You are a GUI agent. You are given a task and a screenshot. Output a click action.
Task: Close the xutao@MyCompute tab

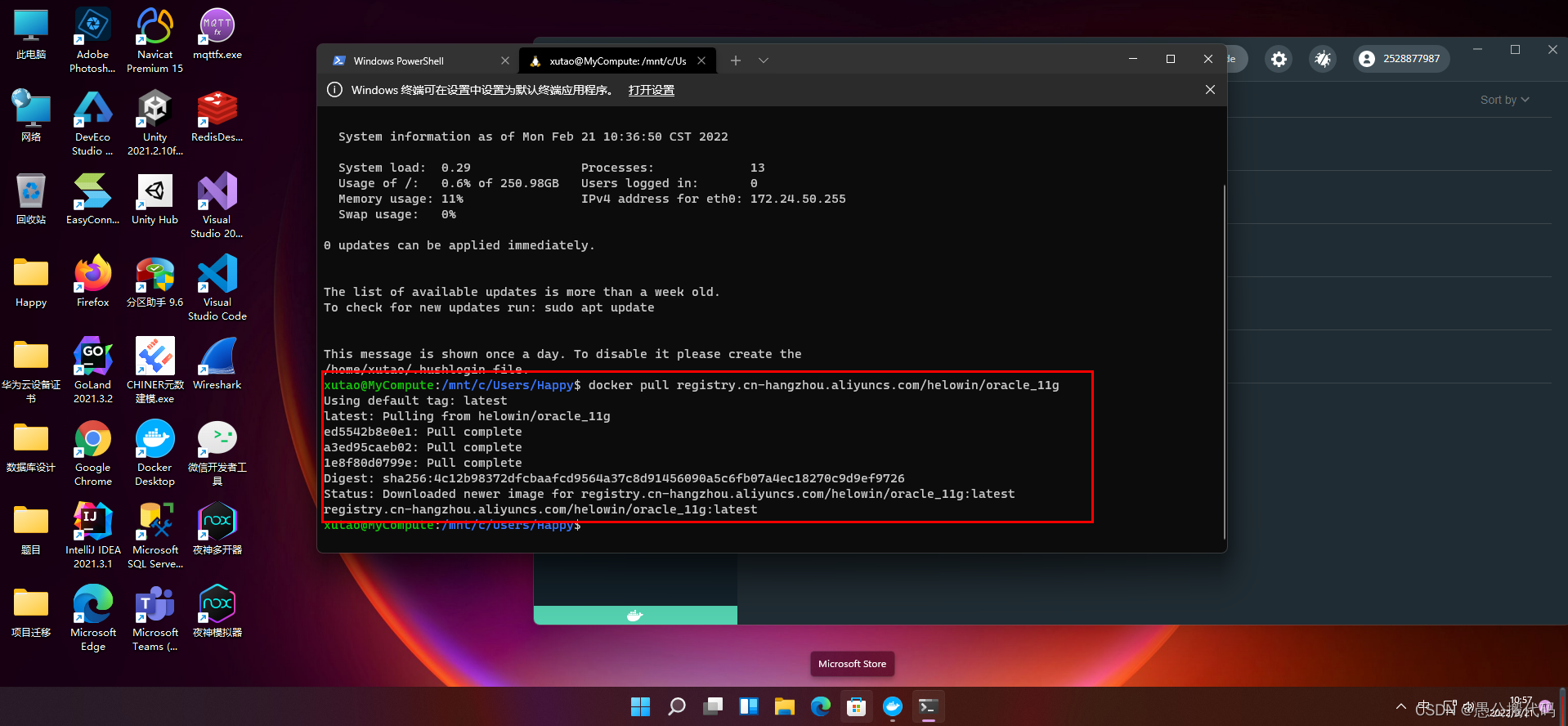tap(701, 60)
